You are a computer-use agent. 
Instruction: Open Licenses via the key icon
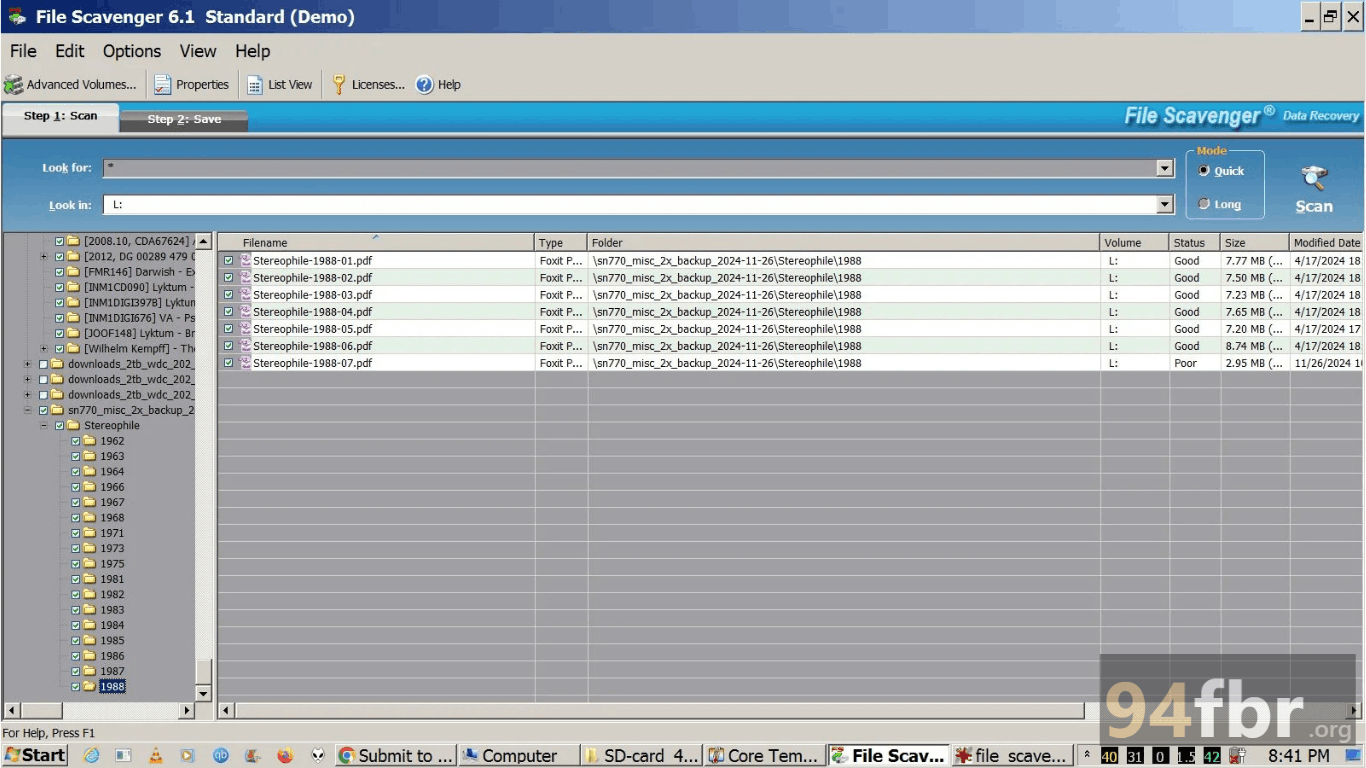coord(339,85)
